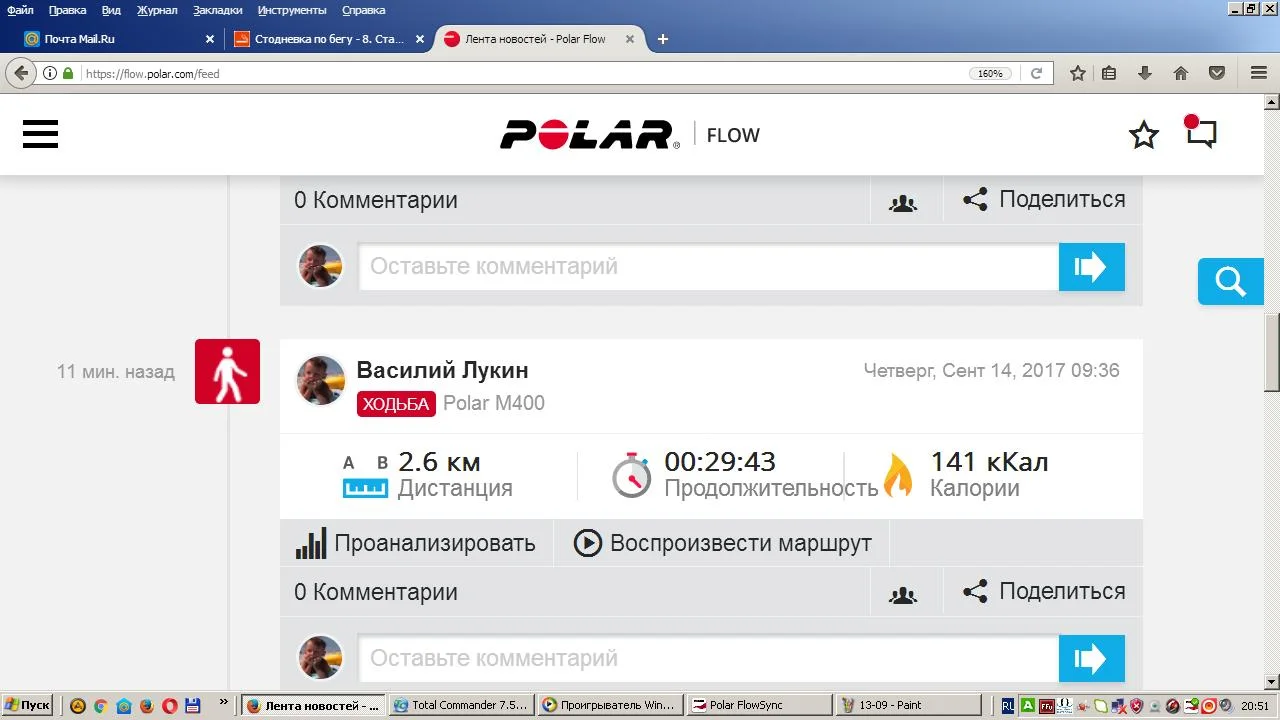Viewport: 1280px width, 720px height.
Task: Share the upper post via Поделиться
Action: [1044, 199]
